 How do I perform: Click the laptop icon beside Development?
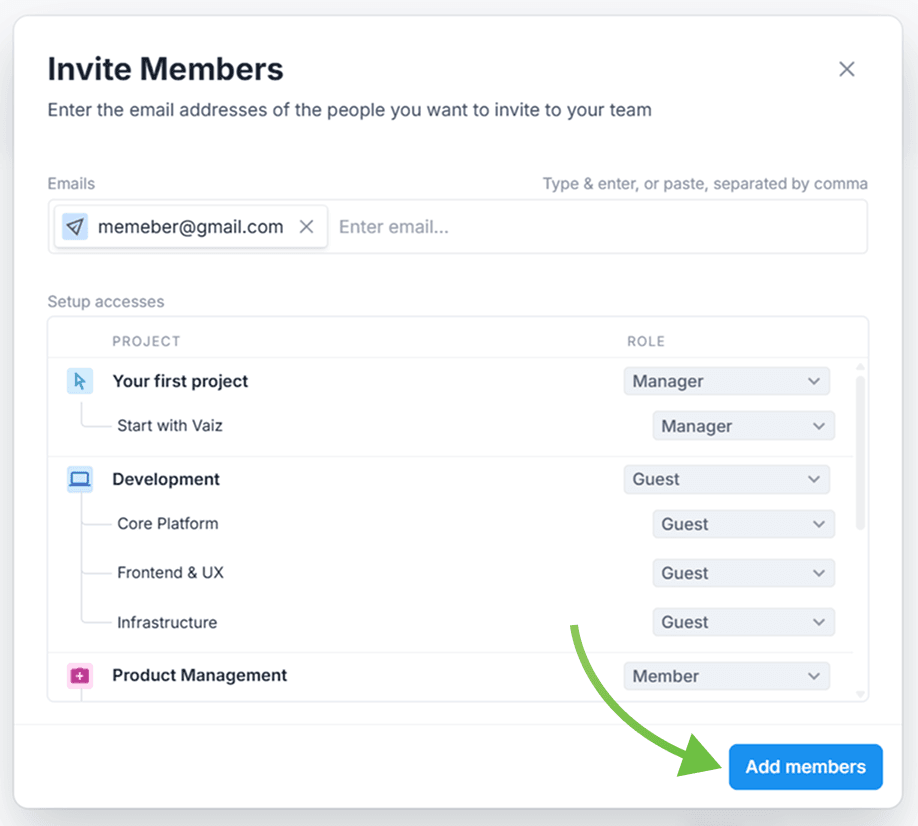80,479
